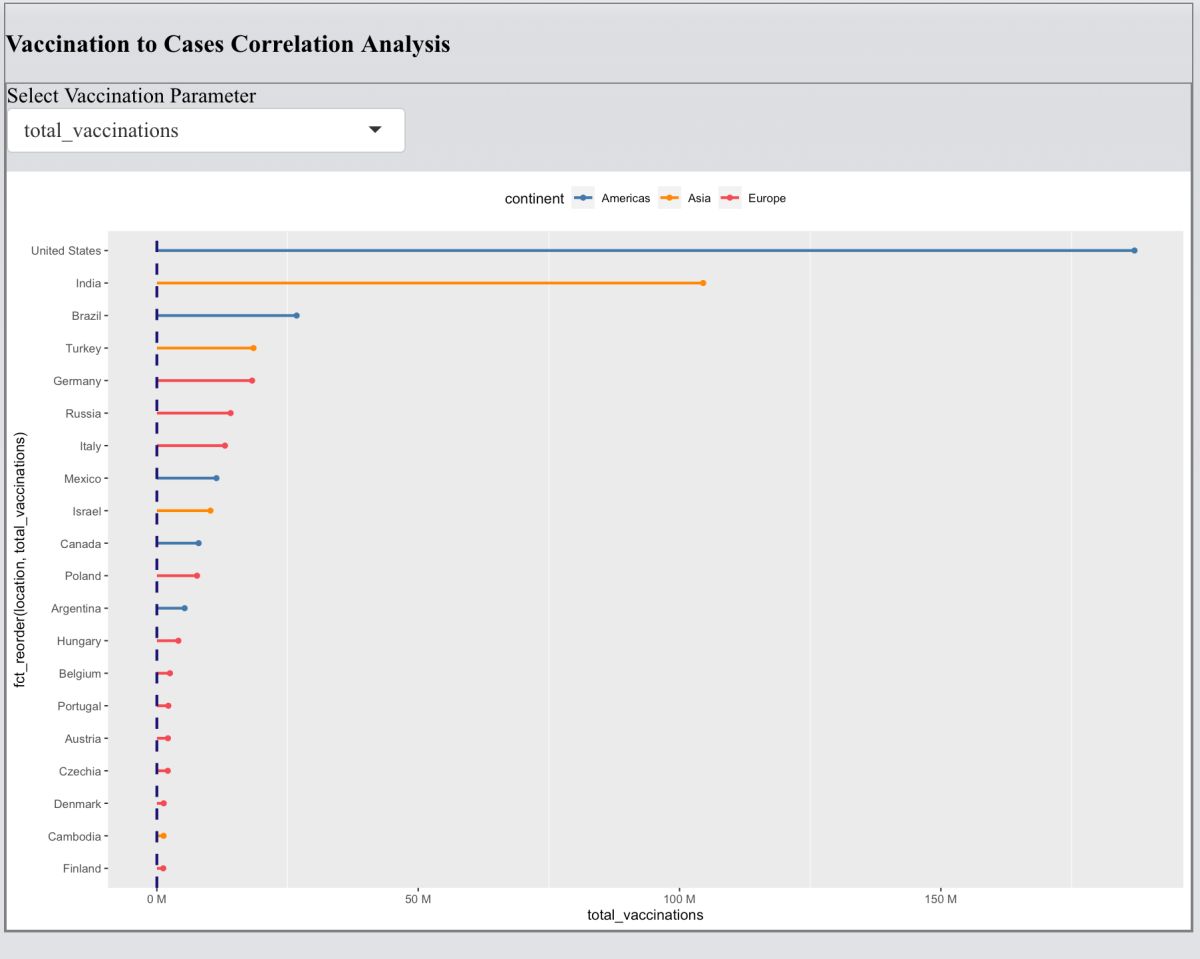Click the 'India' axis label

(88, 283)
